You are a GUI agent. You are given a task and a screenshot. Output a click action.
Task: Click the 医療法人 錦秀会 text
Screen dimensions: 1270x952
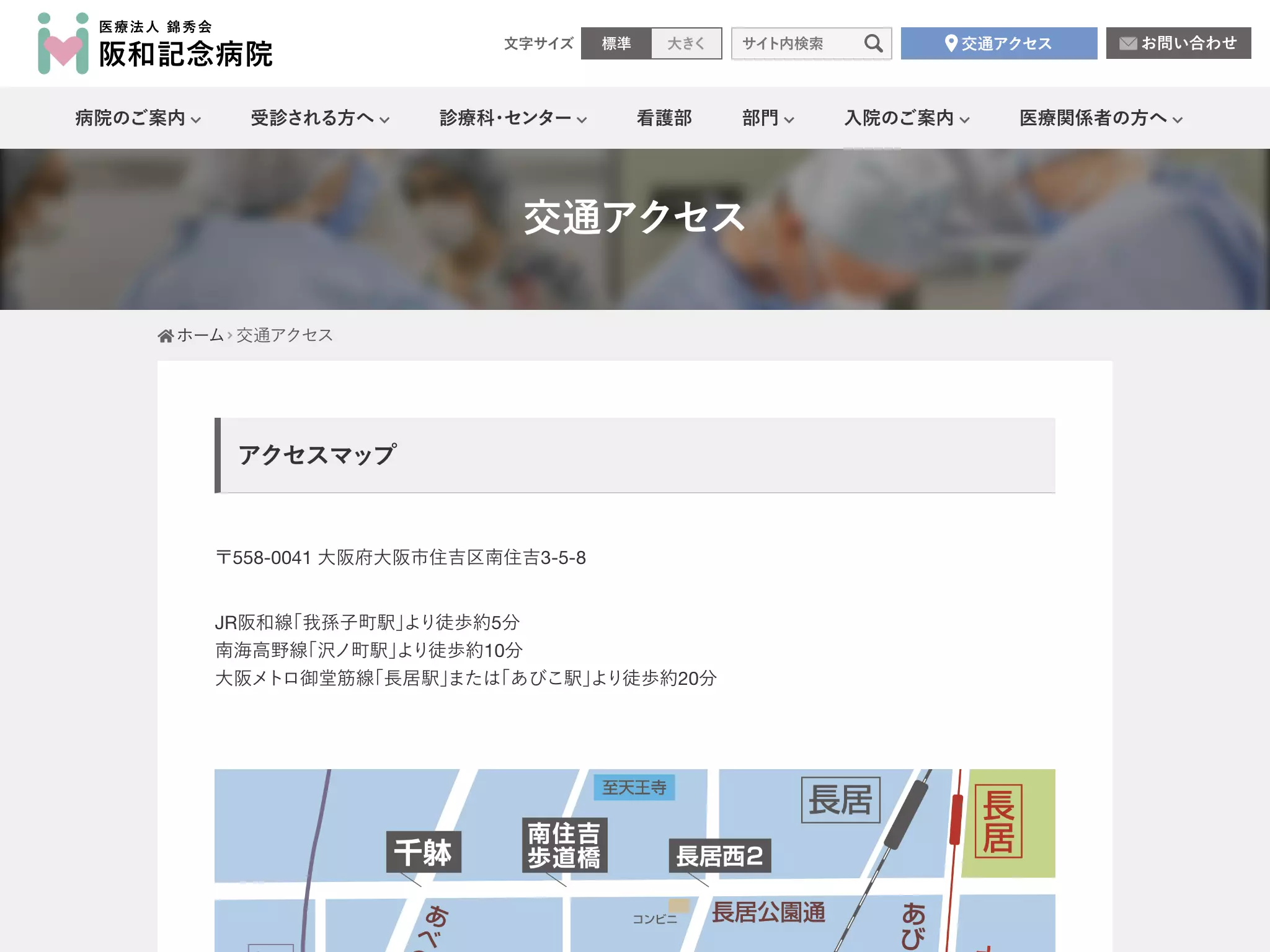156,27
